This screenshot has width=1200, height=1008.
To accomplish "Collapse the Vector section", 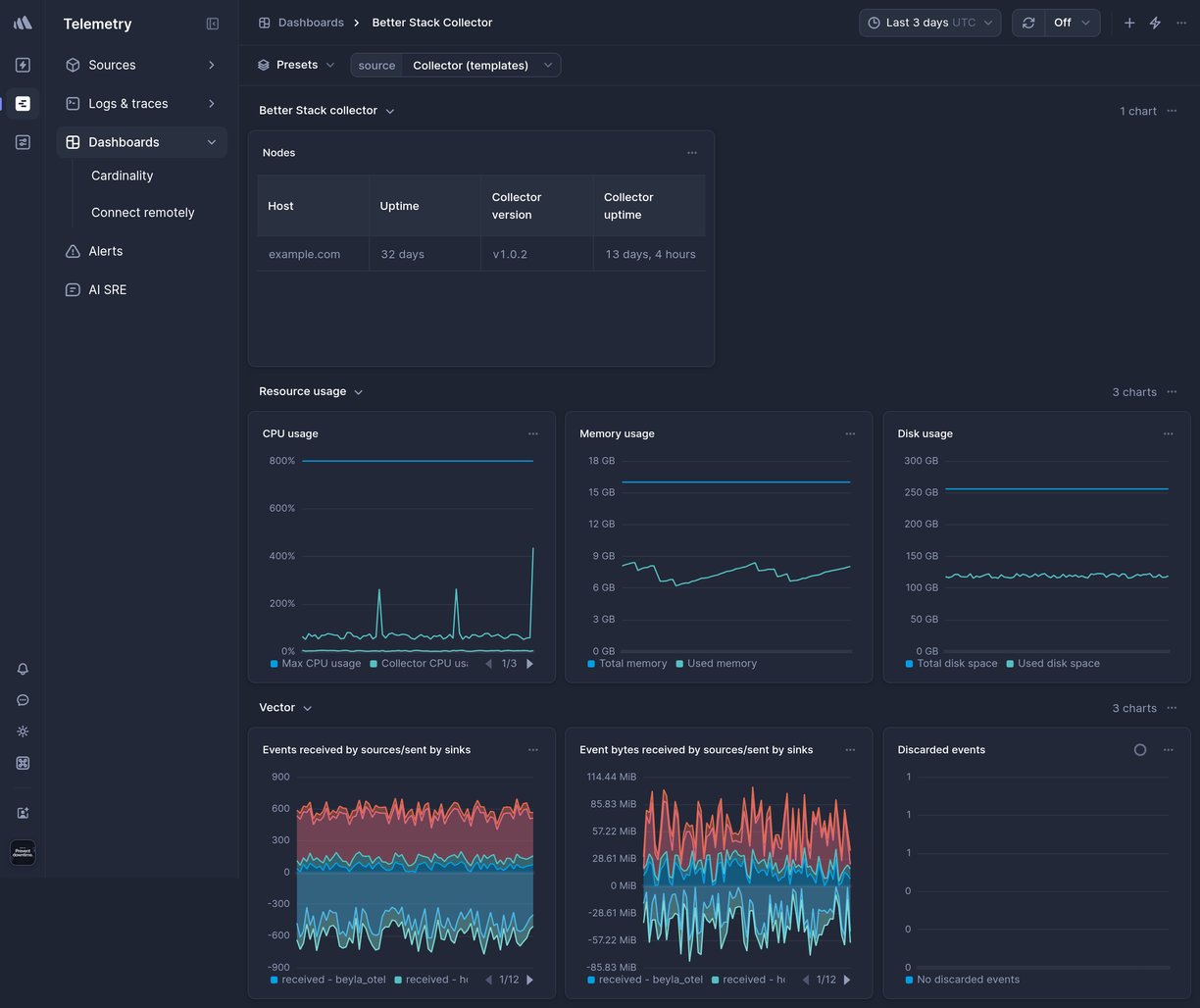I will [308, 708].
